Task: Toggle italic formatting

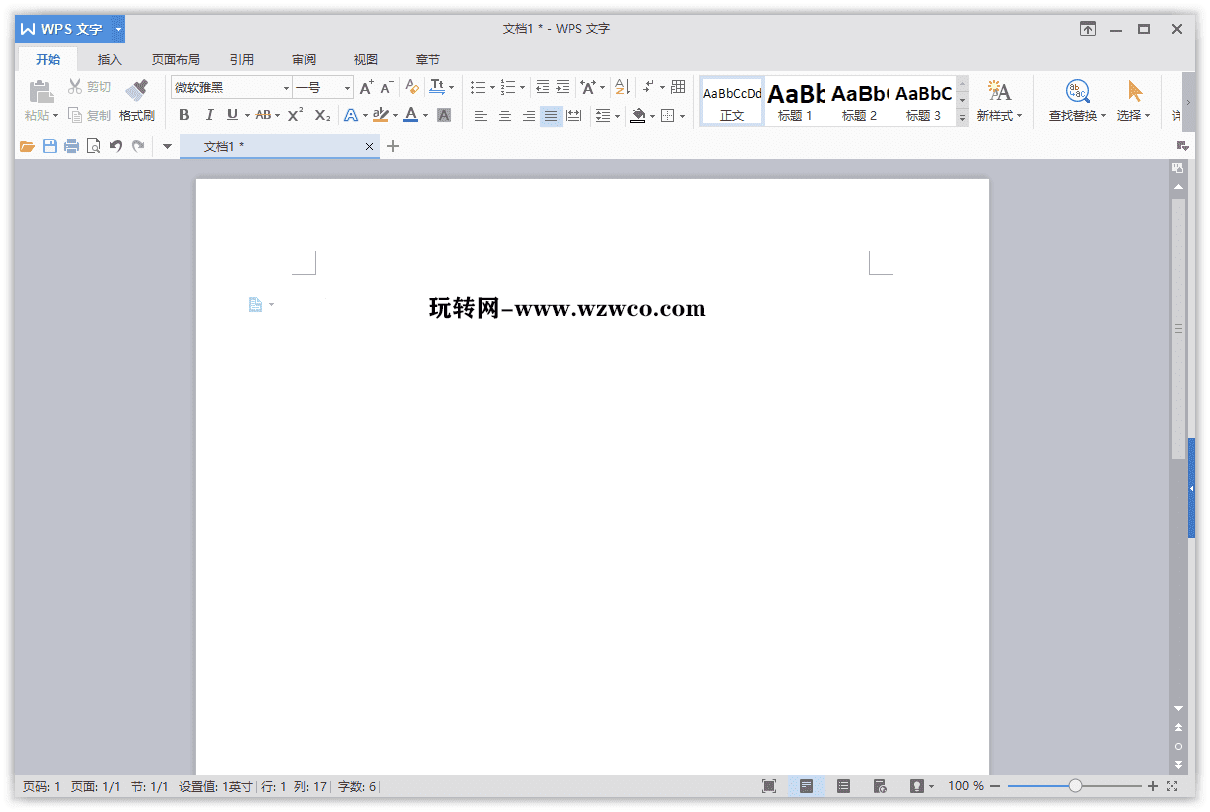Action: click(209, 115)
